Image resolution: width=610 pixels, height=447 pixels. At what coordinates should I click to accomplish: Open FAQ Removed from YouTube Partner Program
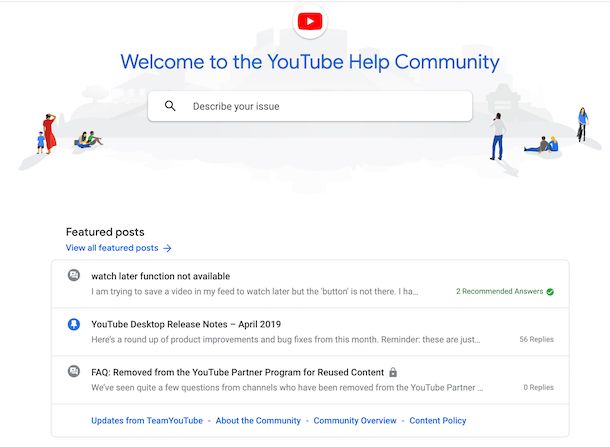(237, 372)
